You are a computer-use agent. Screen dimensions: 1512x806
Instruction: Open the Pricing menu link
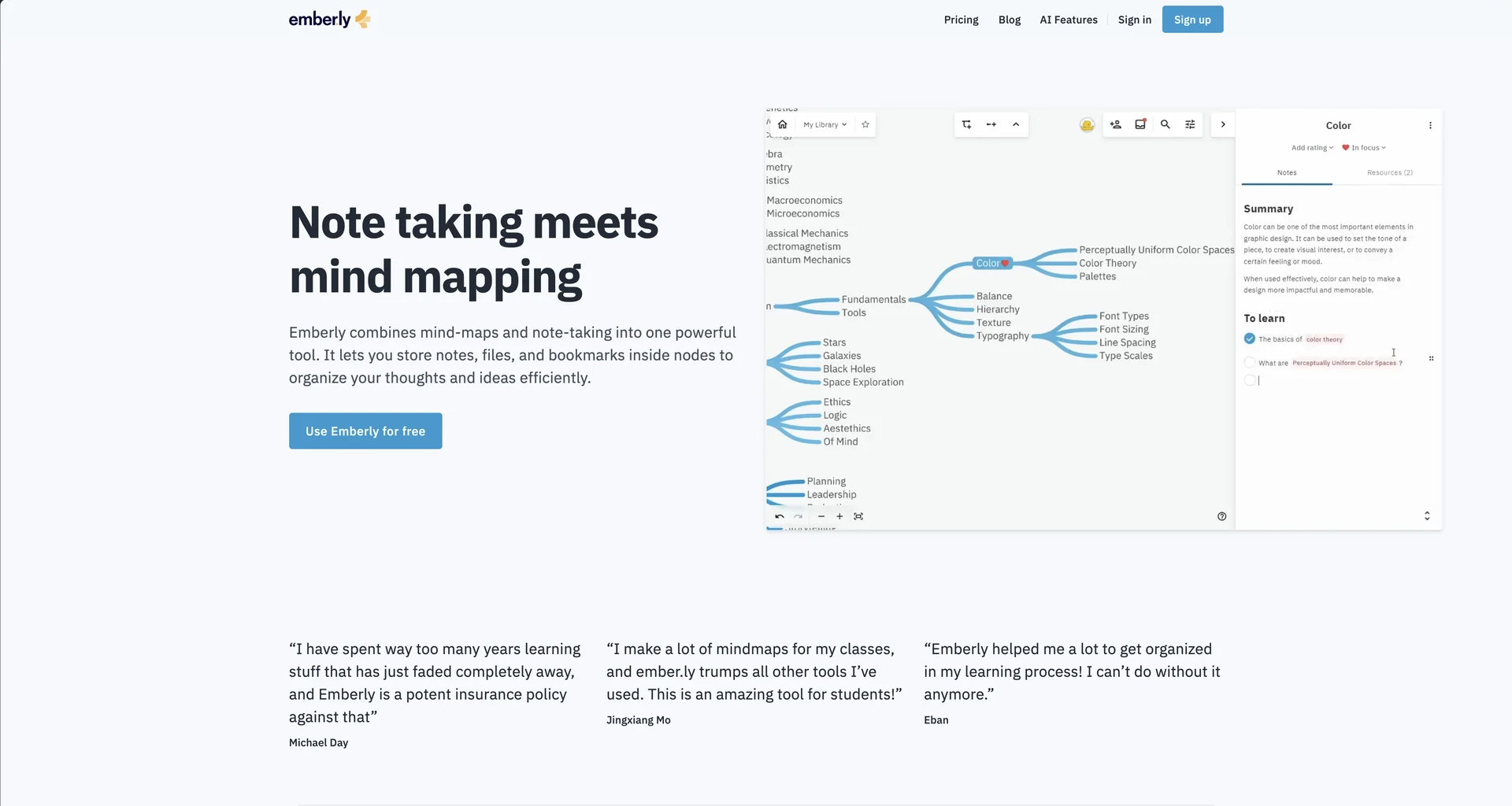coord(961,20)
